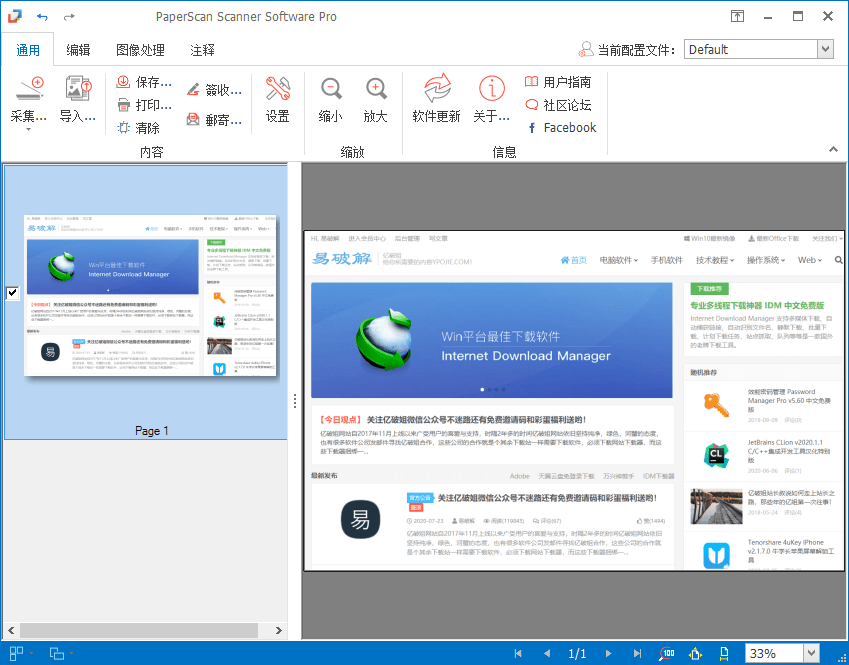Click the 导入 import icon
This screenshot has height=665, width=849.
click(77, 91)
